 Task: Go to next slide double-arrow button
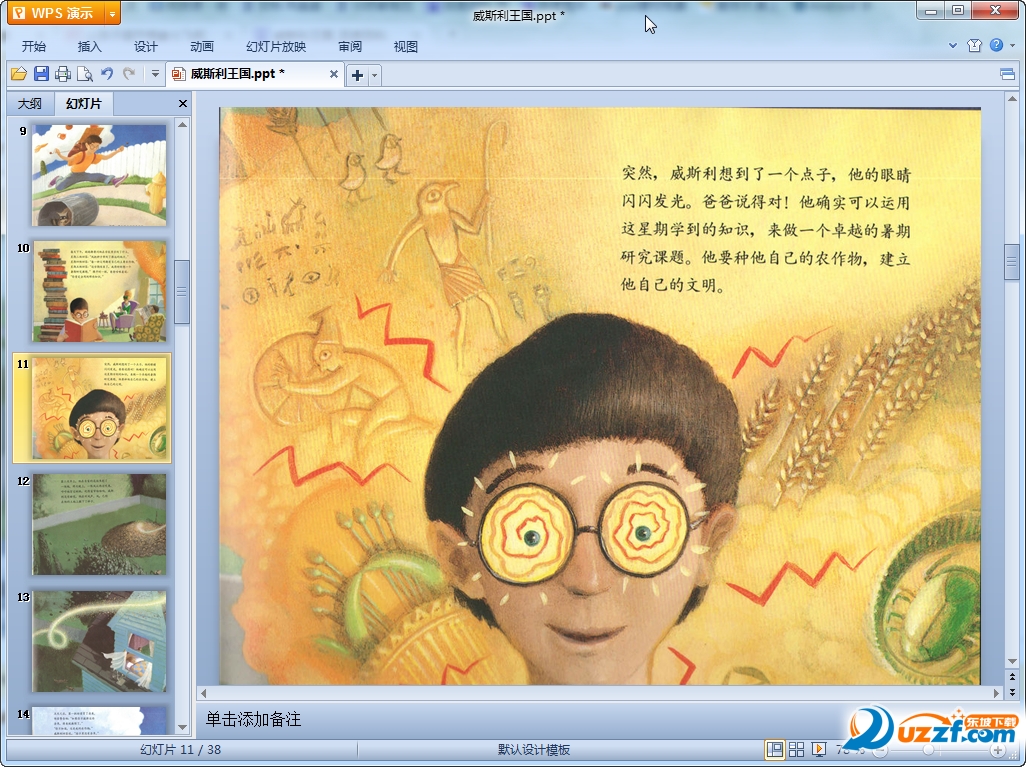(1012, 692)
